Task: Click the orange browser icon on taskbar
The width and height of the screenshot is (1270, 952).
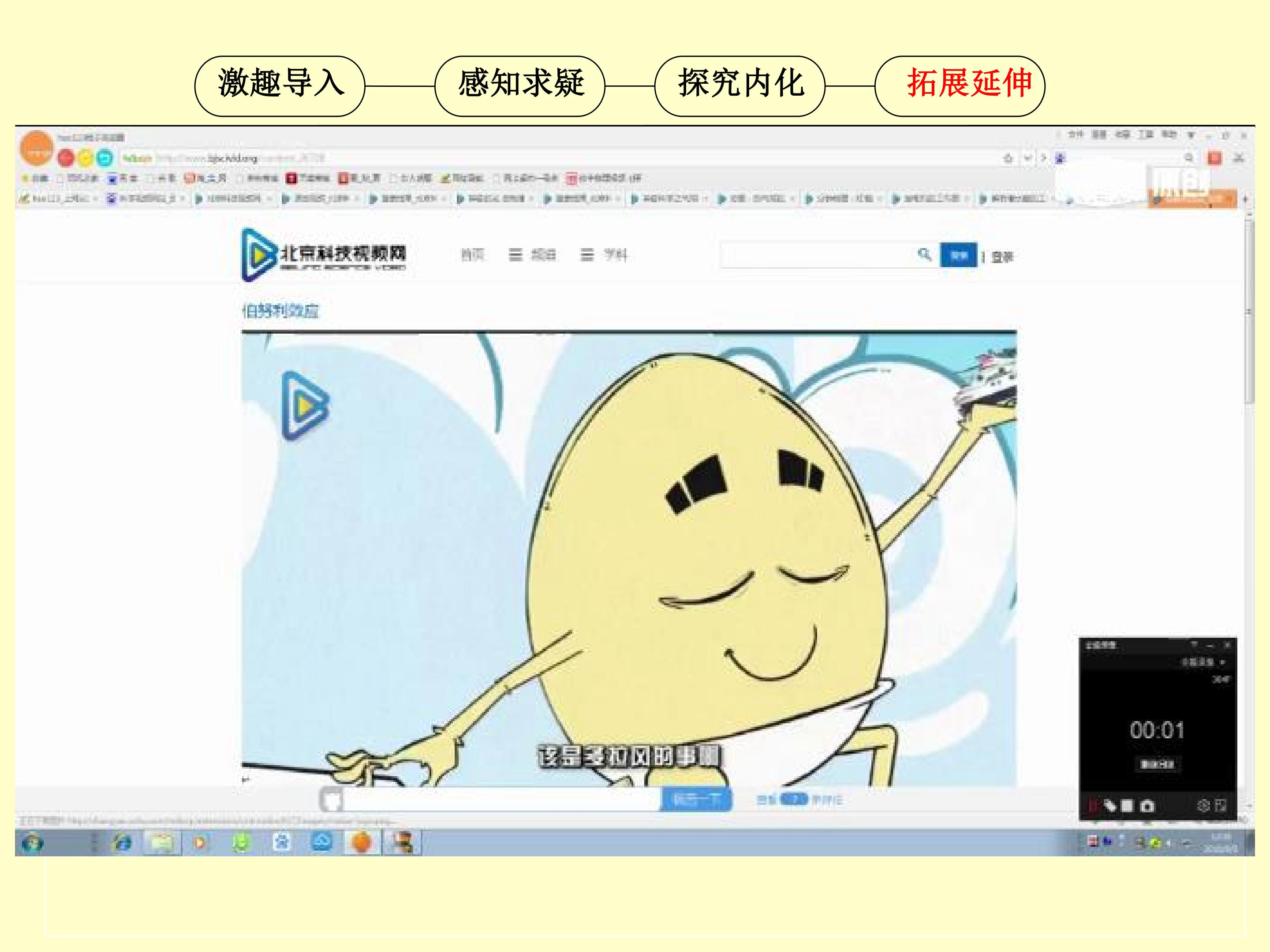Action: [x=361, y=842]
